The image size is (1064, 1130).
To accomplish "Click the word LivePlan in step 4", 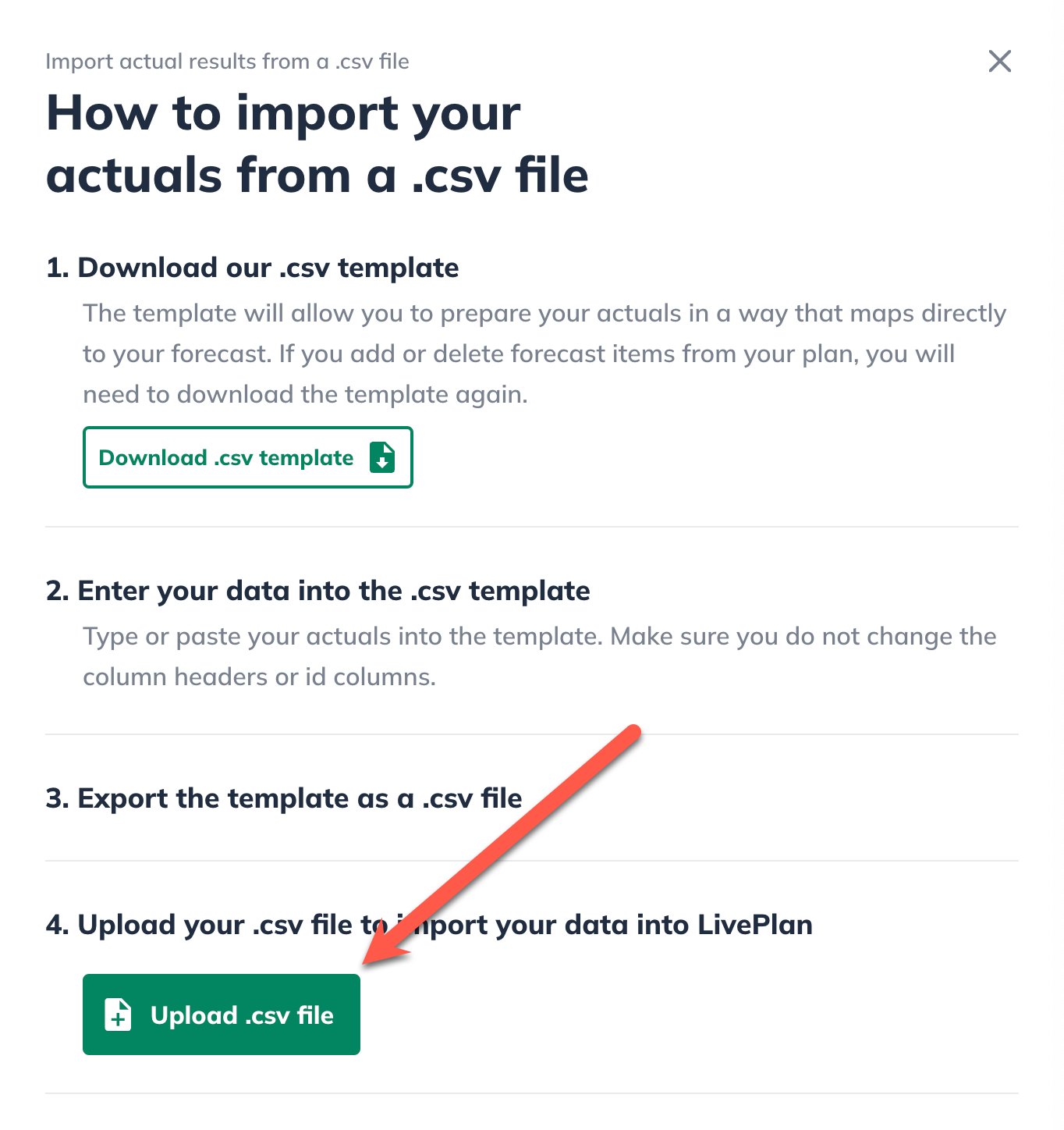I will tap(755, 925).
